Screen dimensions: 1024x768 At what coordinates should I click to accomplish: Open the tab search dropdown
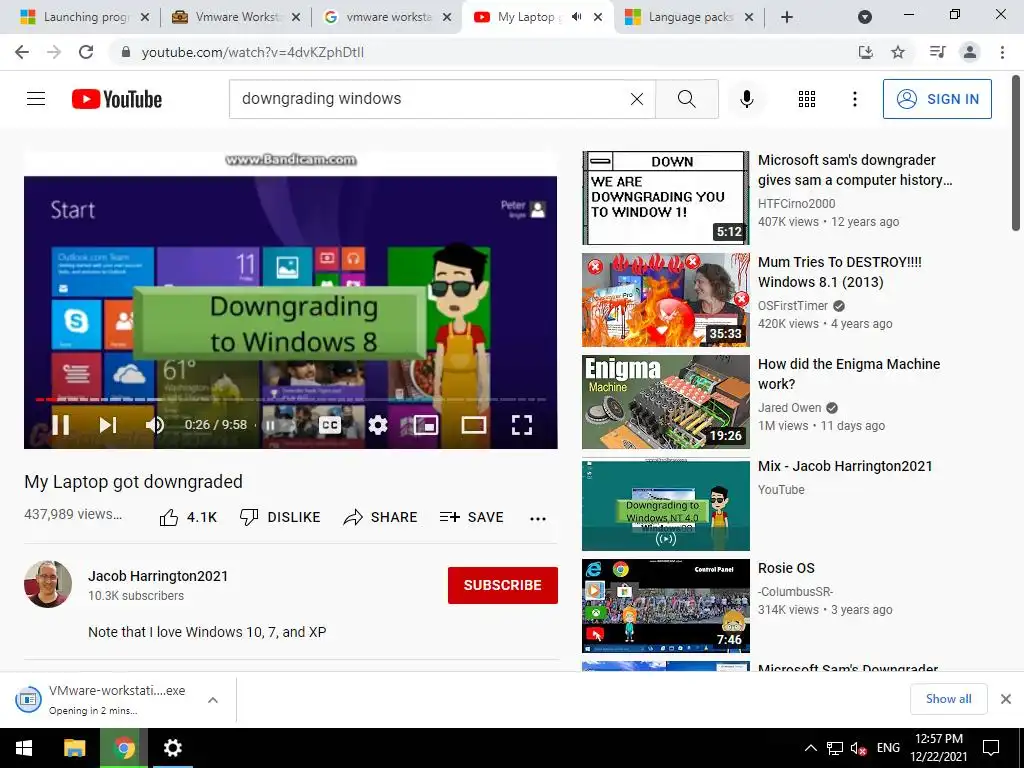click(x=865, y=17)
